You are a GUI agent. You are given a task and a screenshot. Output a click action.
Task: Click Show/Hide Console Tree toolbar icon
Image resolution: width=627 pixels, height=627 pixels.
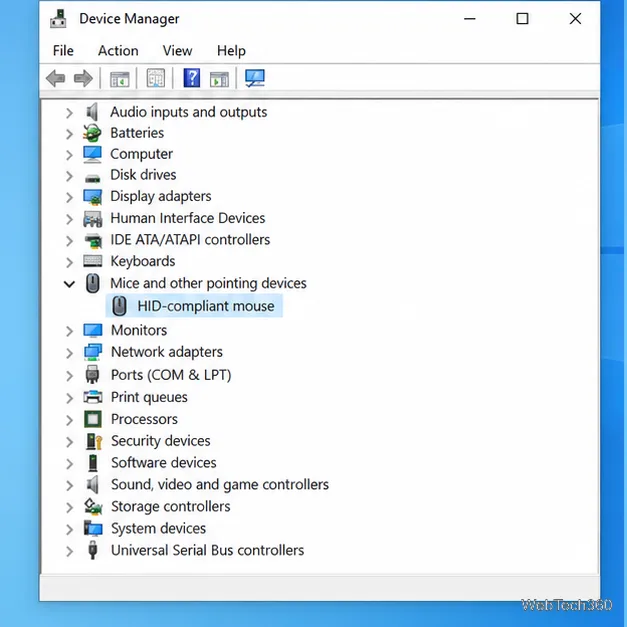pyautogui.click(x=120, y=79)
